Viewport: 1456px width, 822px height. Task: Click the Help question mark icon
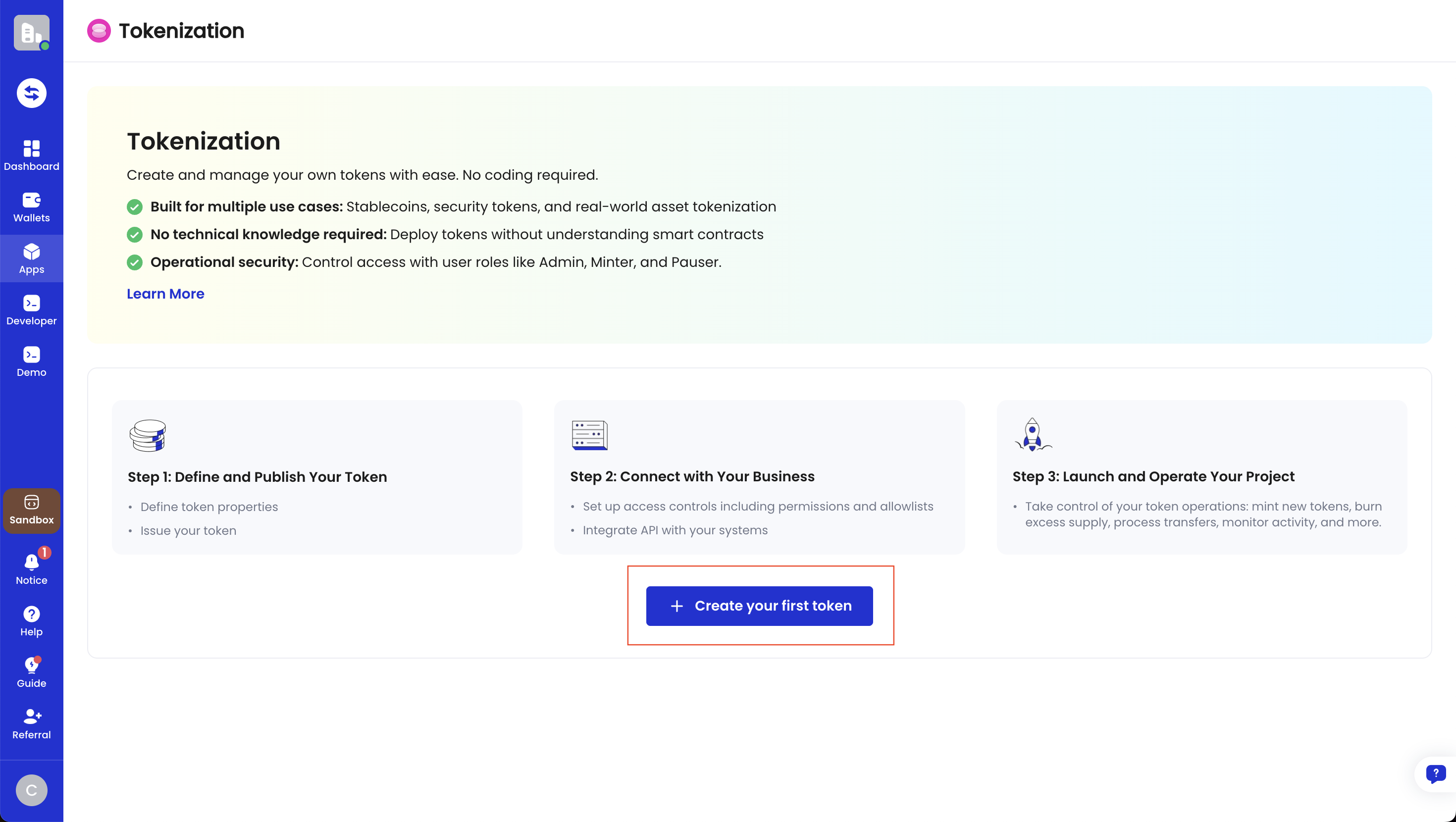pos(31,615)
